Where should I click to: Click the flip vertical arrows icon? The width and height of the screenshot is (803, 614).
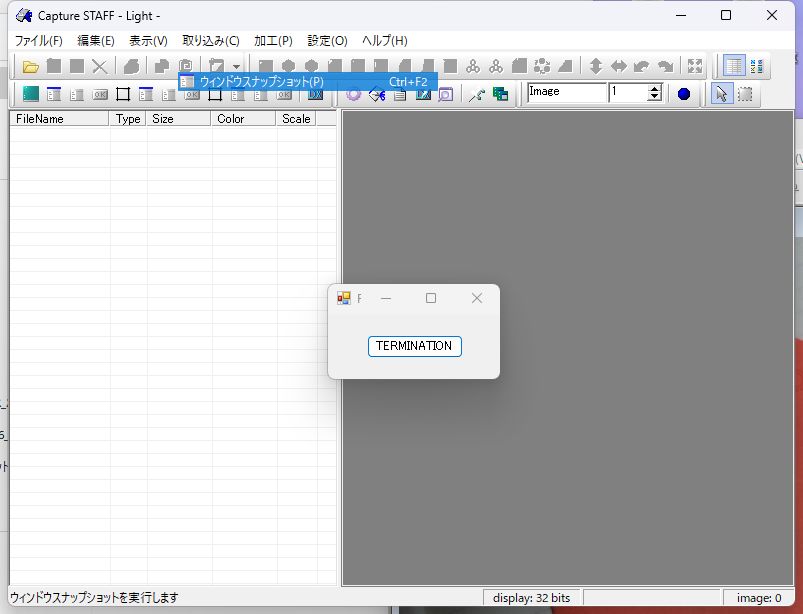(x=596, y=67)
